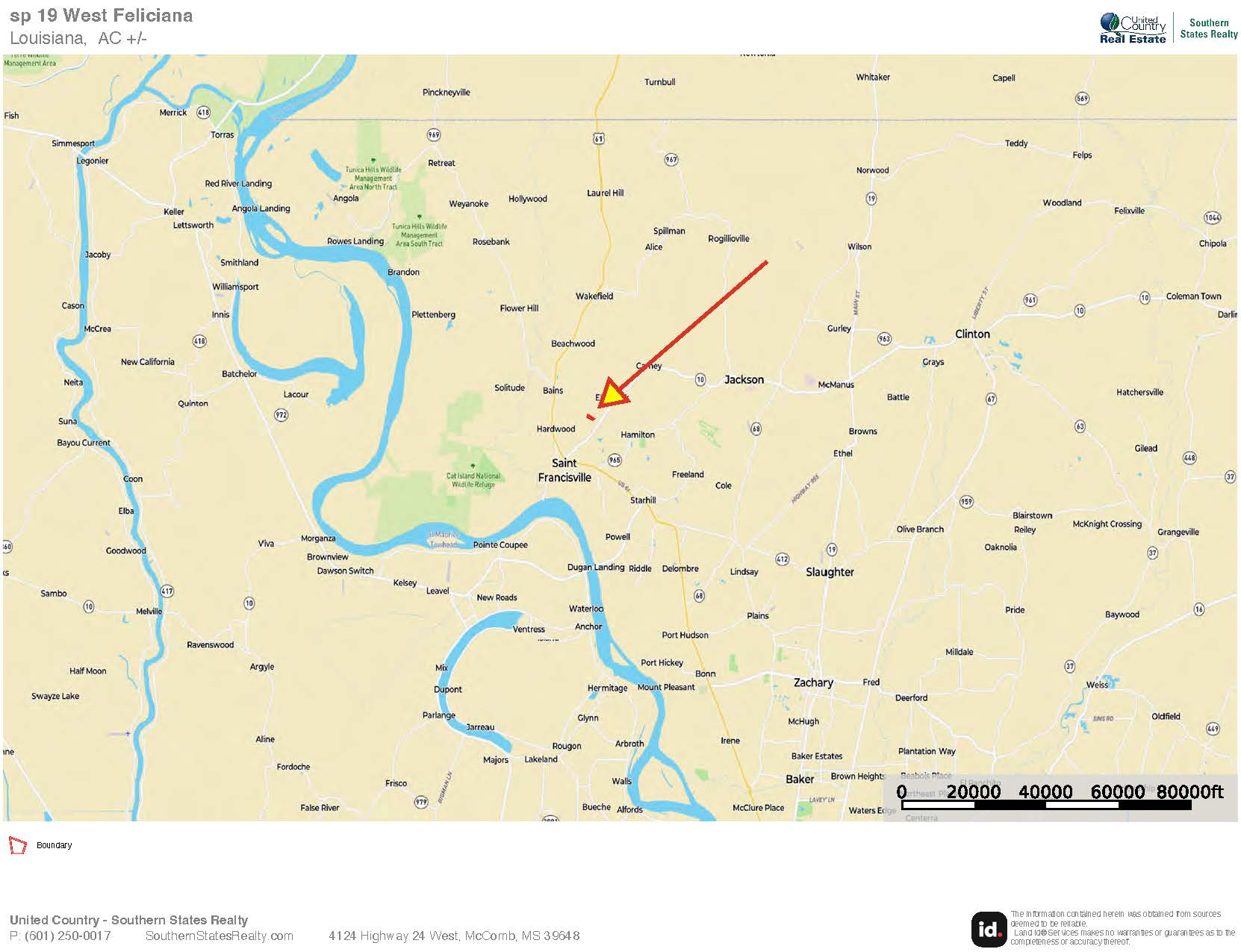This screenshot has height=952, width=1241.
Task: Click the phone number (601) 250-0017
Action: pos(67,936)
